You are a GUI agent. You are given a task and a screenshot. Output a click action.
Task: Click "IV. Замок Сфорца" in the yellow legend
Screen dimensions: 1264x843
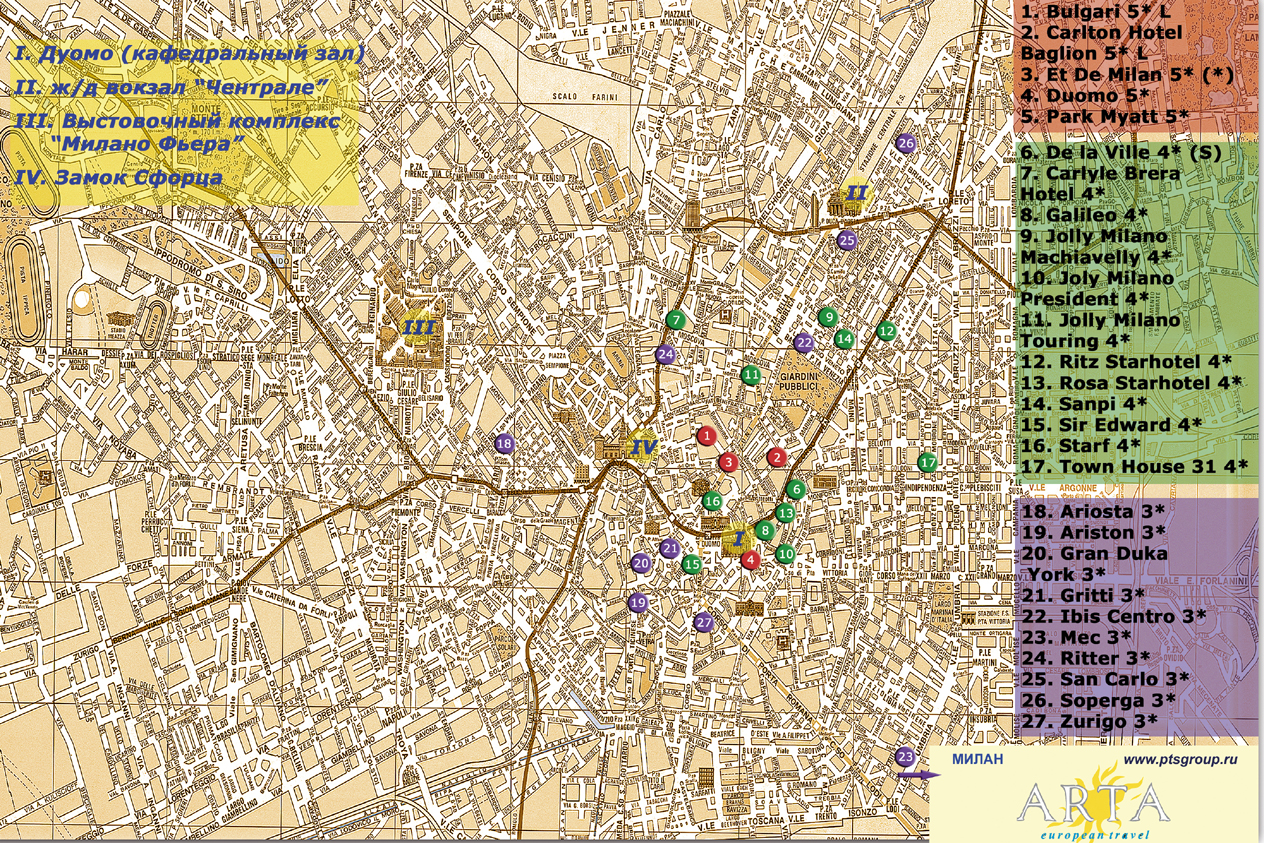pyautogui.click(x=119, y=178)
